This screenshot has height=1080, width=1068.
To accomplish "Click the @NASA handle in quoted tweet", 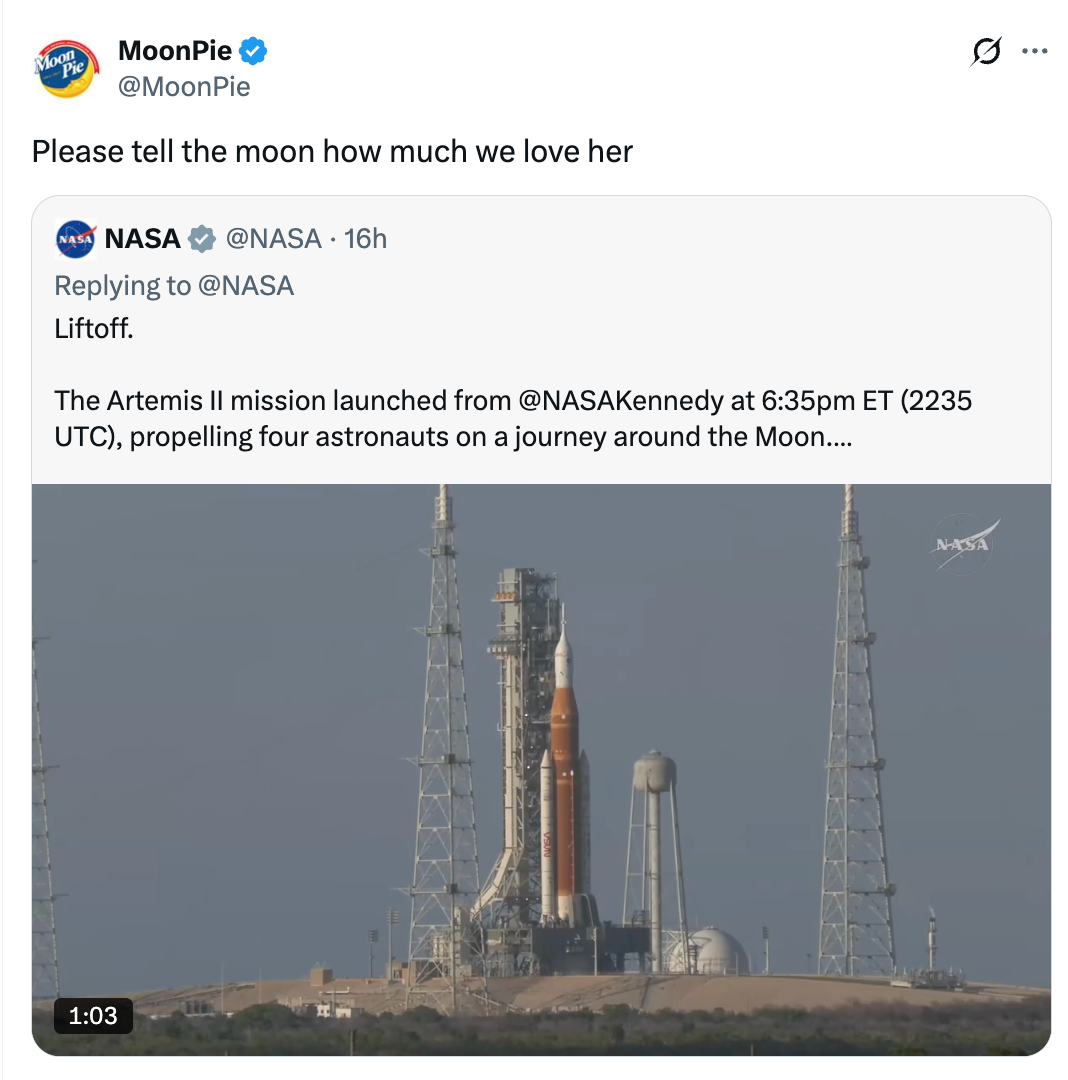I will (x=277, y=239).
